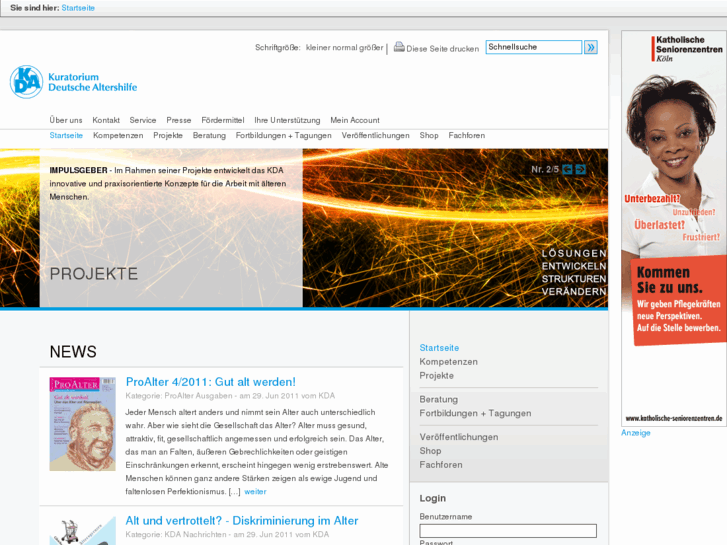
Task: Select Projekte in the main navigation bar
Action: tap(168, 135)
